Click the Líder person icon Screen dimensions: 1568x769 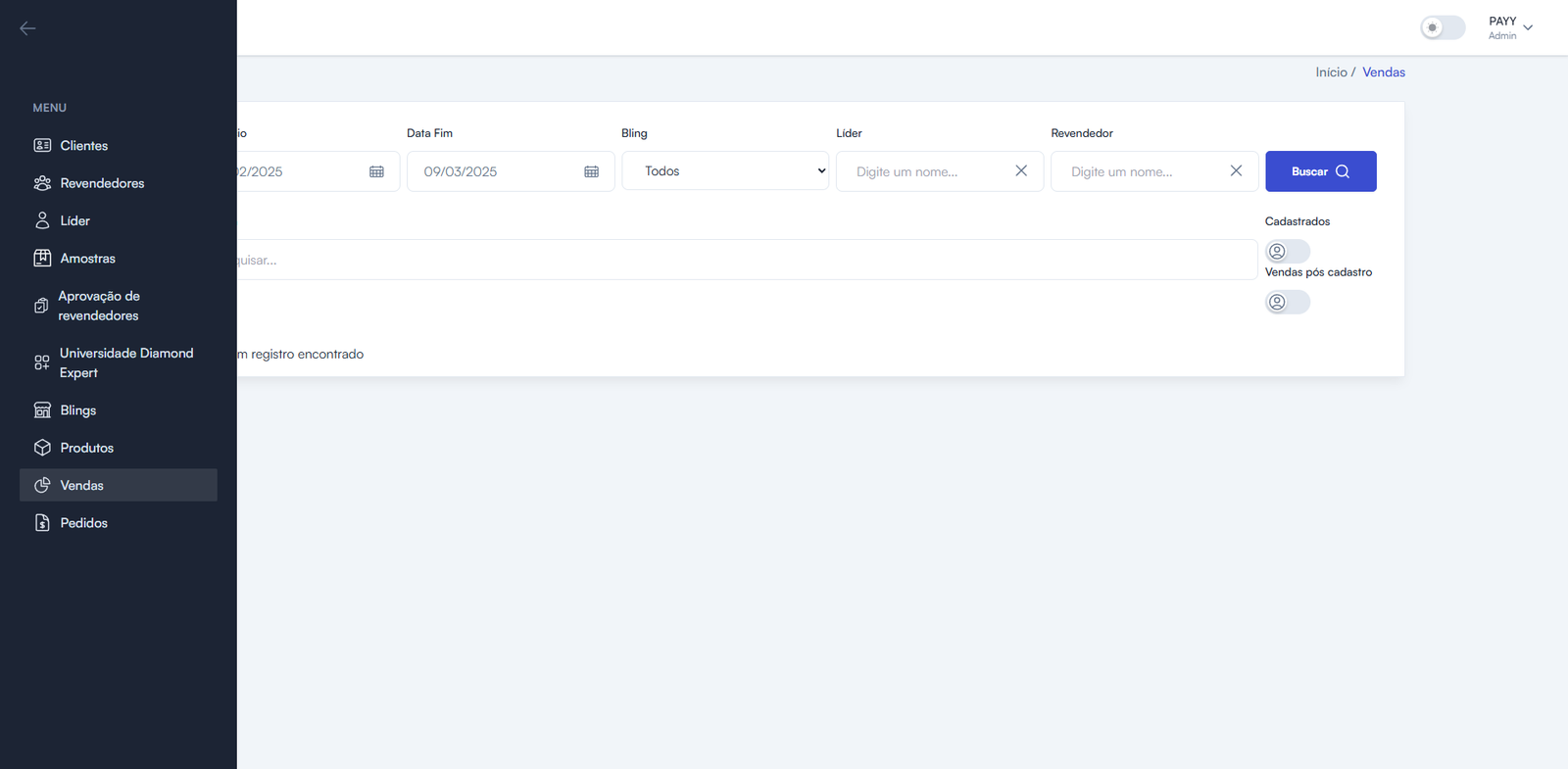[x=42, y=220]
